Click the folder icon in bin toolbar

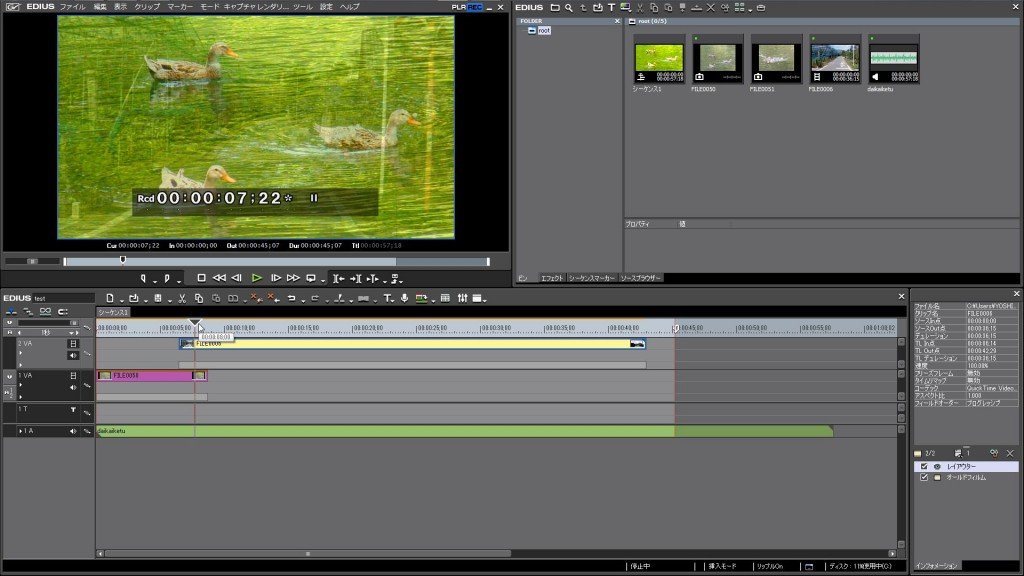pos(554,8)
